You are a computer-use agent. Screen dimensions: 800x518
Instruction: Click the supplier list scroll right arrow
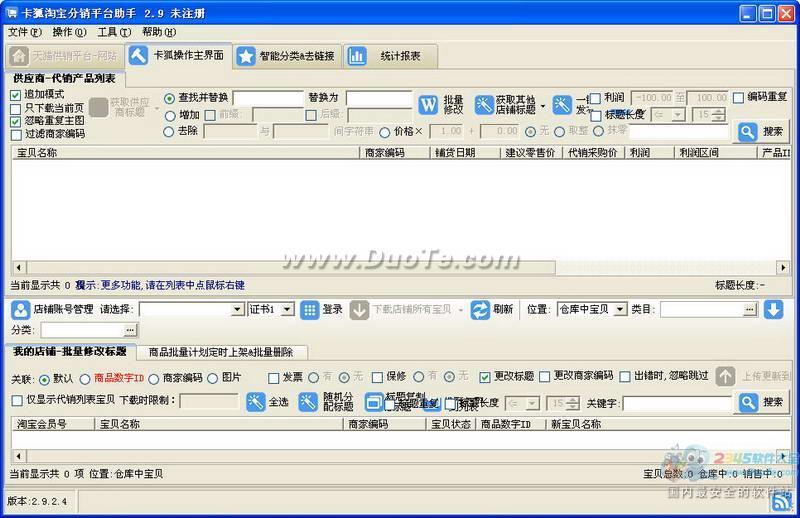pos(783,267)
